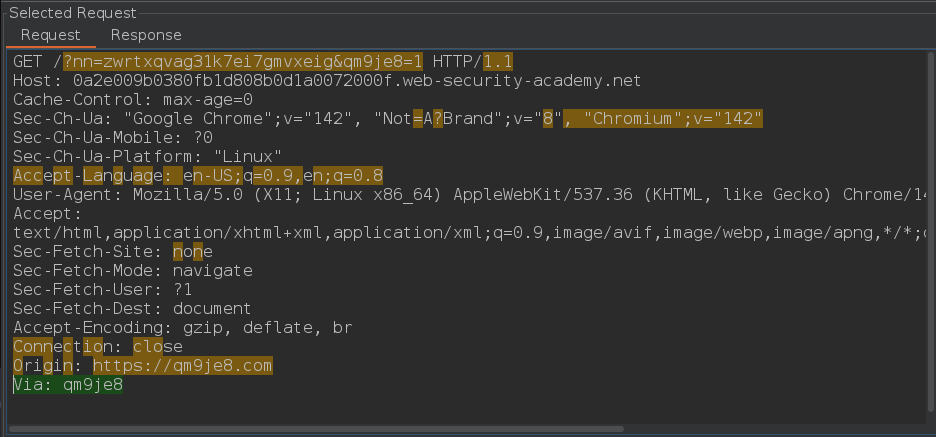Click the User-Agent Mozilla/5.0 line
Viewport: 936px width, 437px height.
[400, 195]
